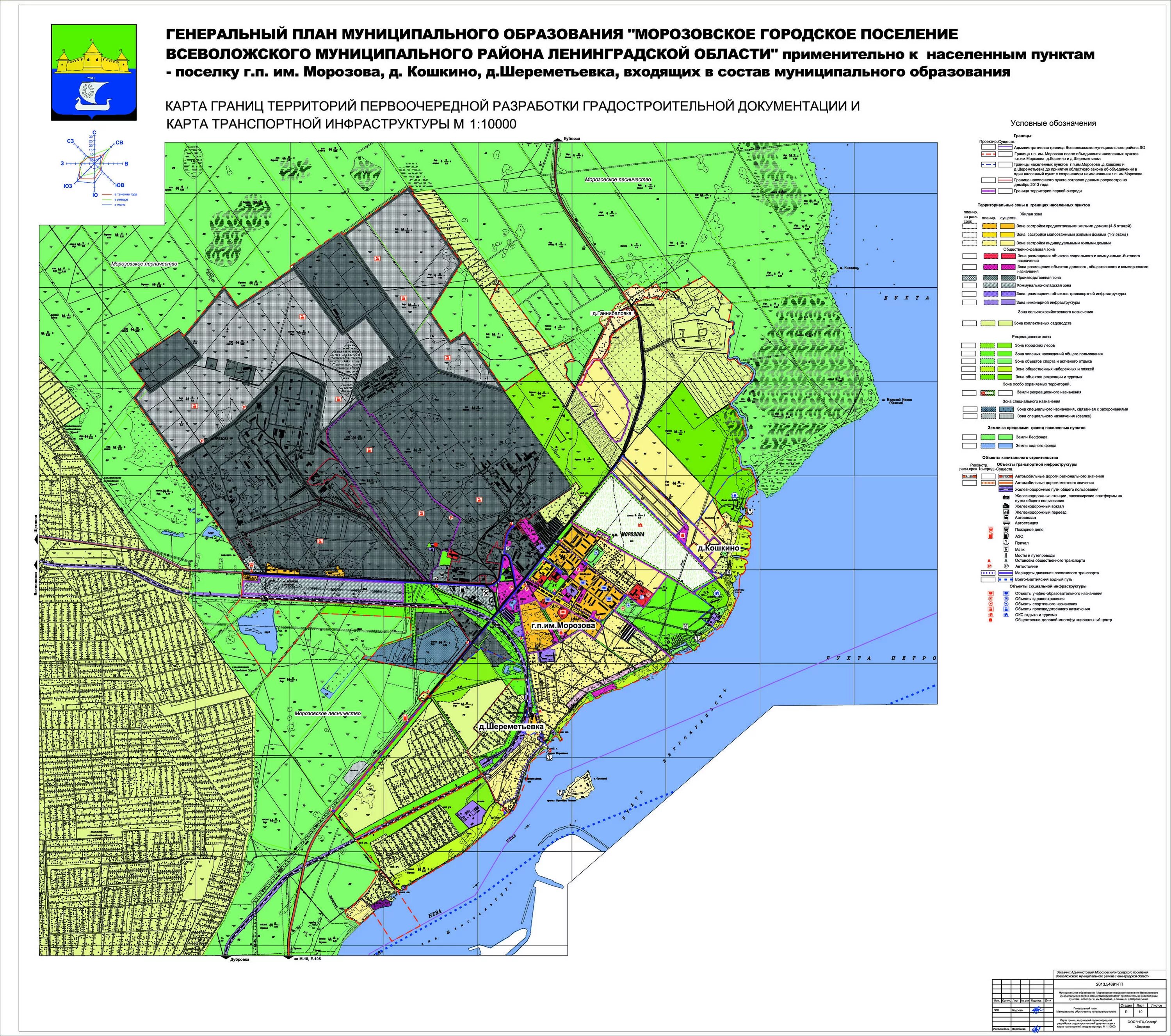The image size is (1171, 1036).
Task: Click the black Автостоянки parking P icon
Action: click(1006, 567)
